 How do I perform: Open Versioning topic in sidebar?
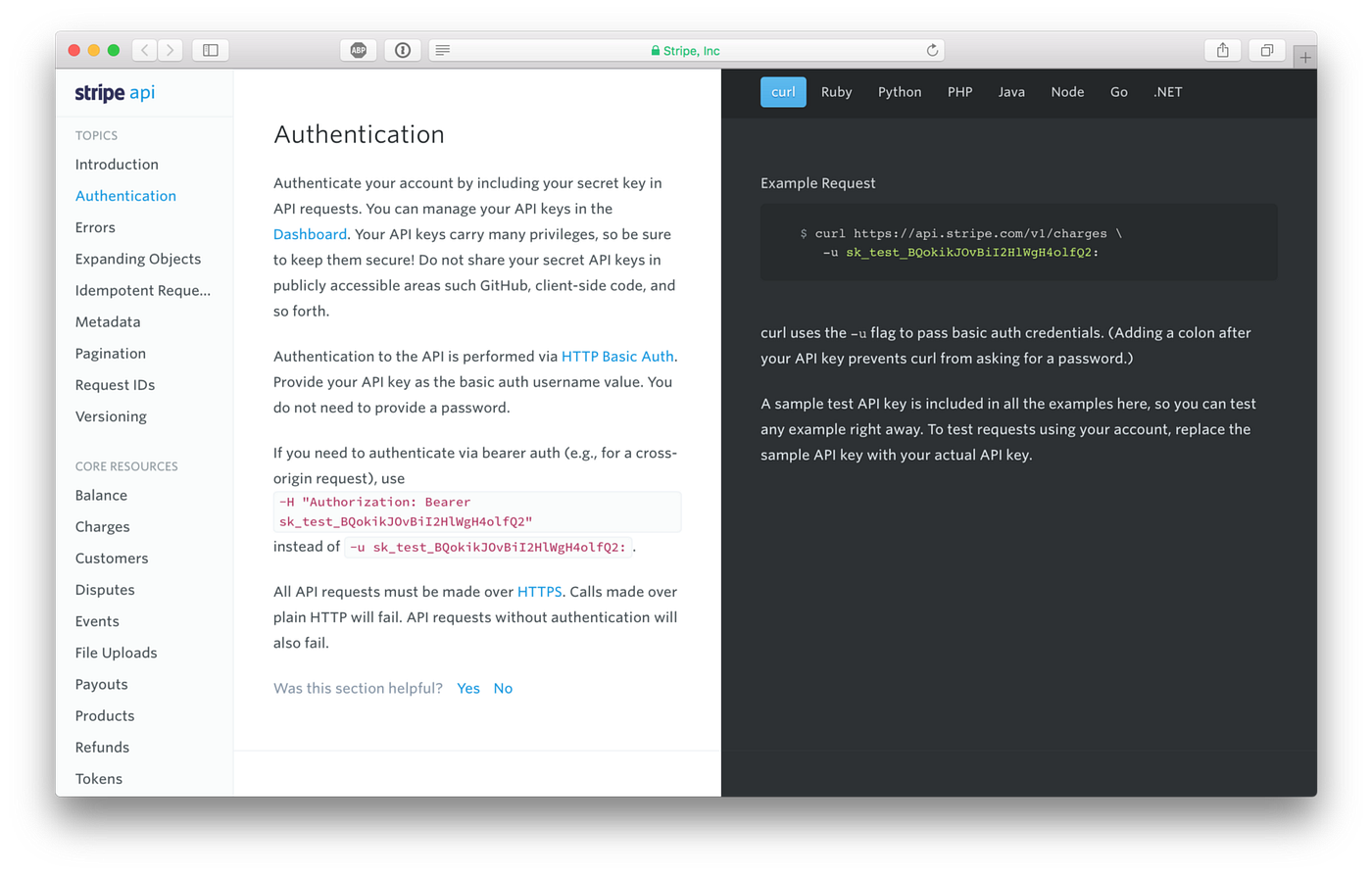coord(111,416)
